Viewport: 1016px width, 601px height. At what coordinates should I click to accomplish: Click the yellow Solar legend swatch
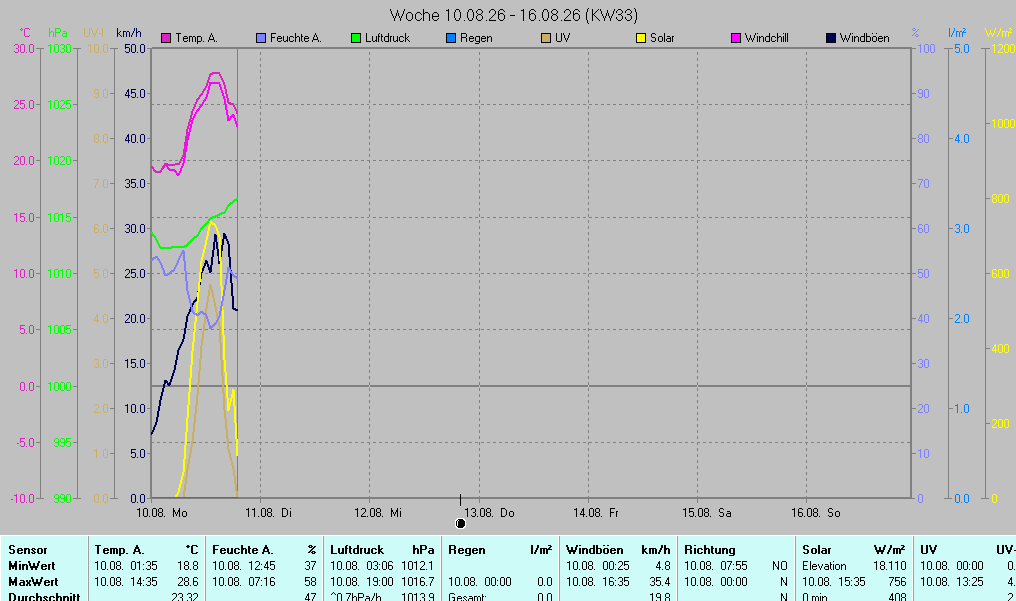point(641,38)
